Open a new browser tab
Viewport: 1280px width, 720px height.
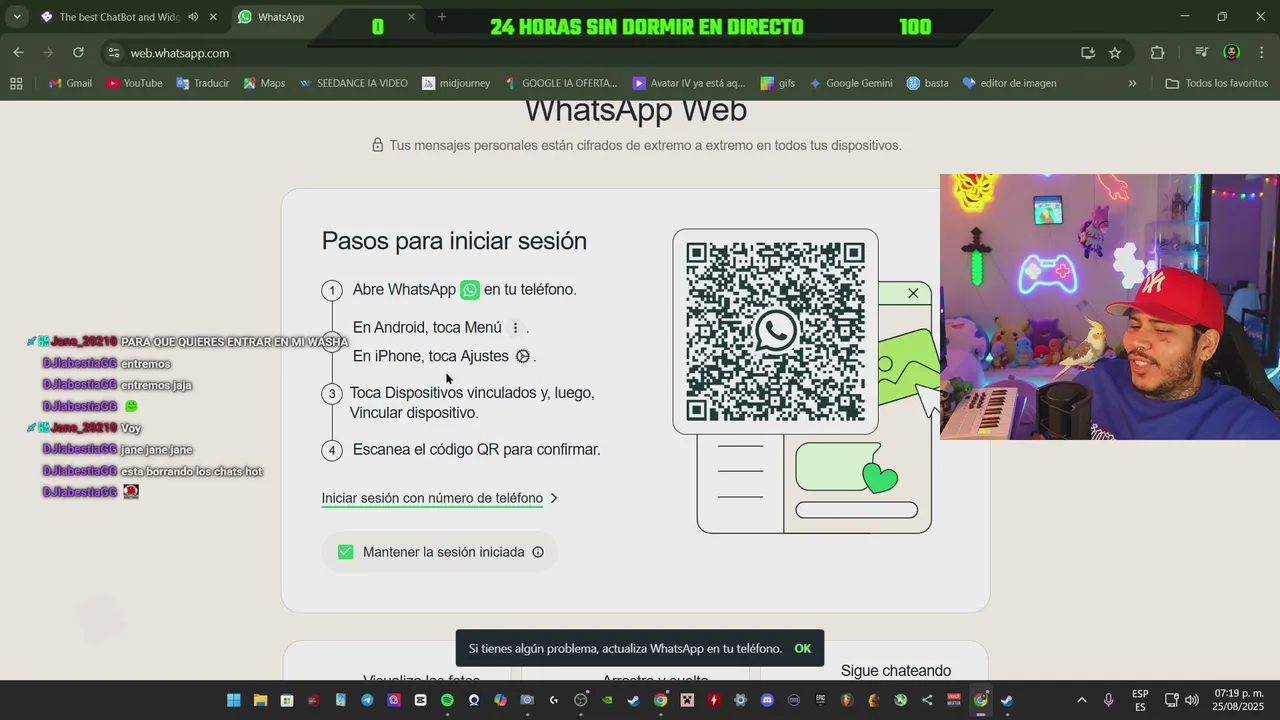[442, 17]
